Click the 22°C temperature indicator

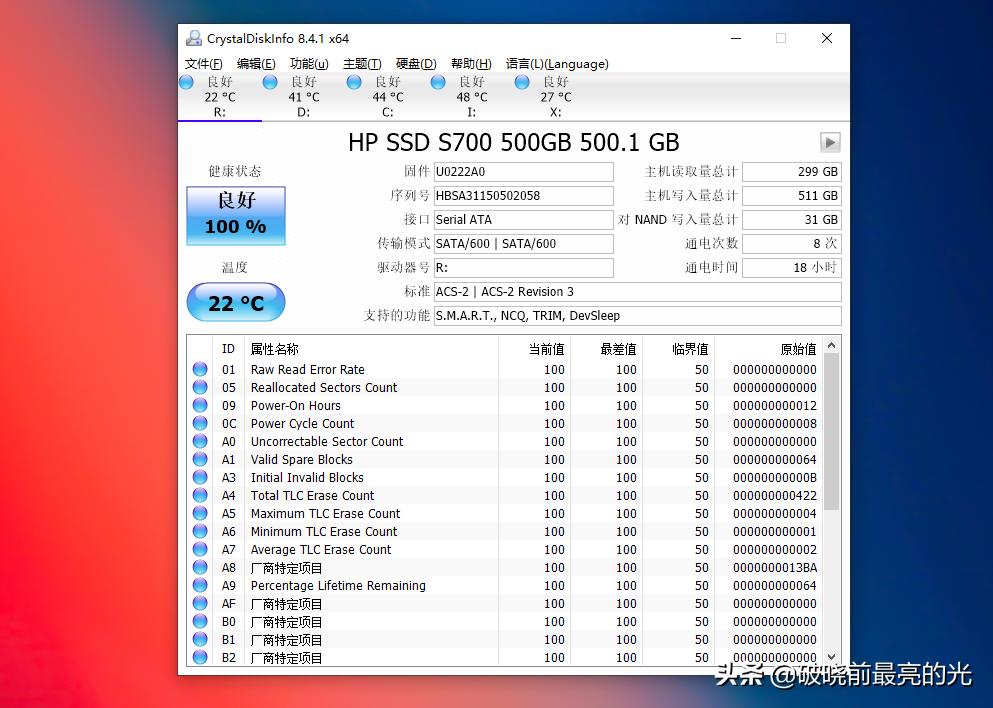(235, 302)
